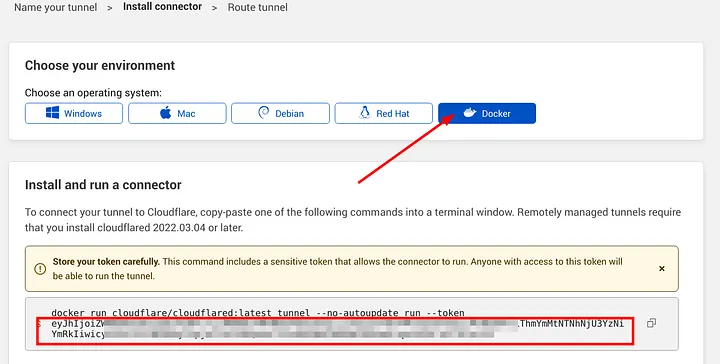Choose the Docker environment button
The height and width of the screenshot is (364, 720).
click(487, 113)
